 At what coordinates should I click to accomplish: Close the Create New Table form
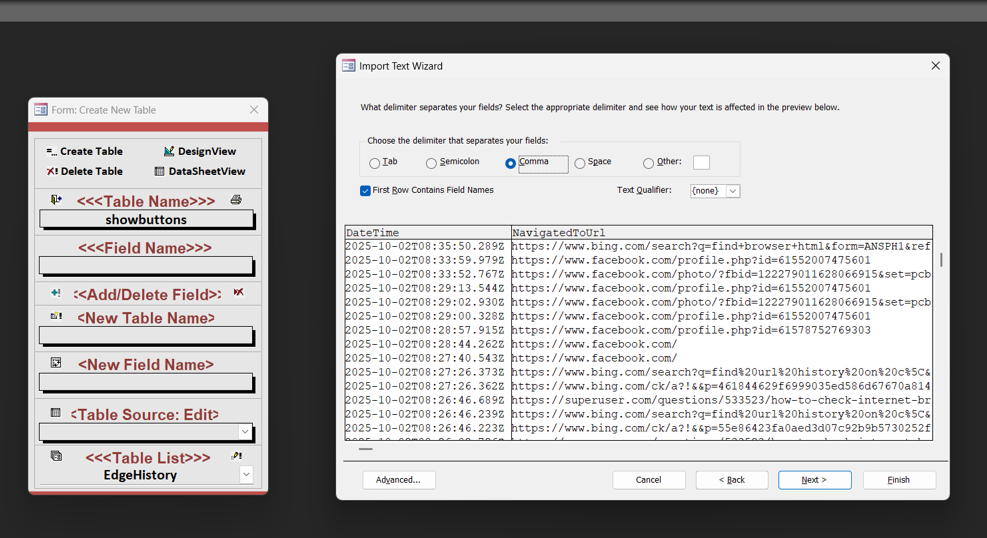click(254, 109)
